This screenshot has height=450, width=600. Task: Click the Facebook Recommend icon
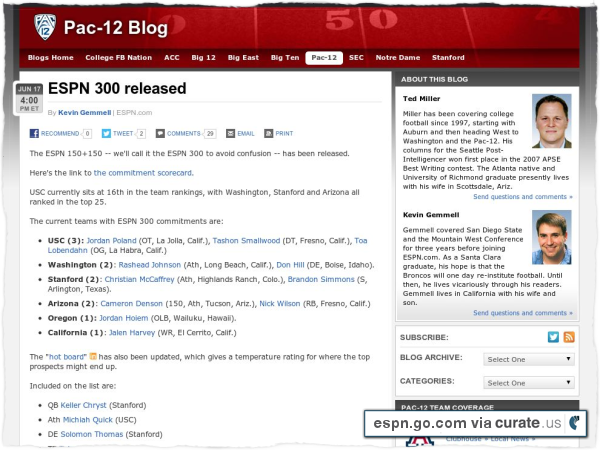coord(34,133)
